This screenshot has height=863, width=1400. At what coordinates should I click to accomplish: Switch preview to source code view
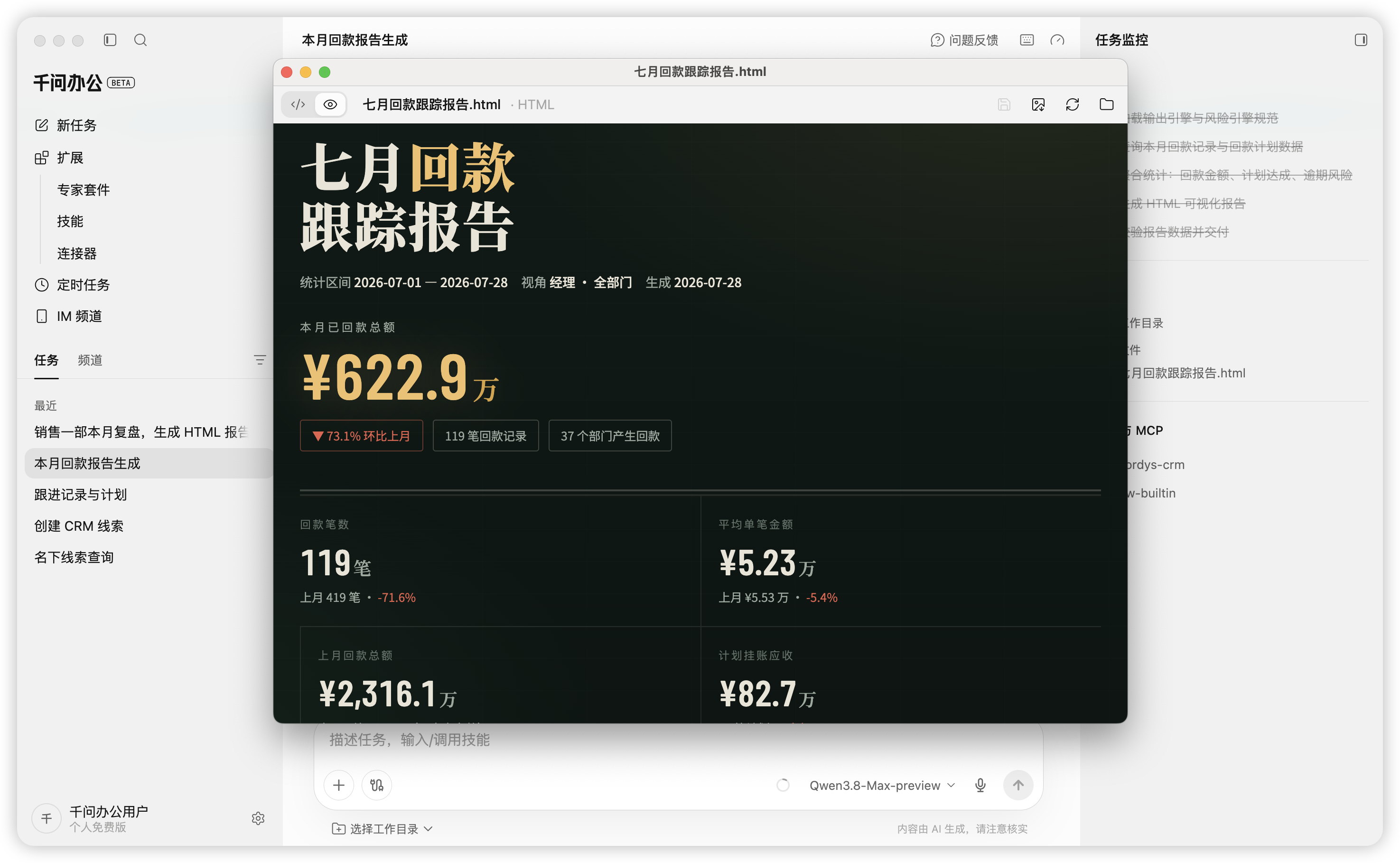[x=299, y=104]
